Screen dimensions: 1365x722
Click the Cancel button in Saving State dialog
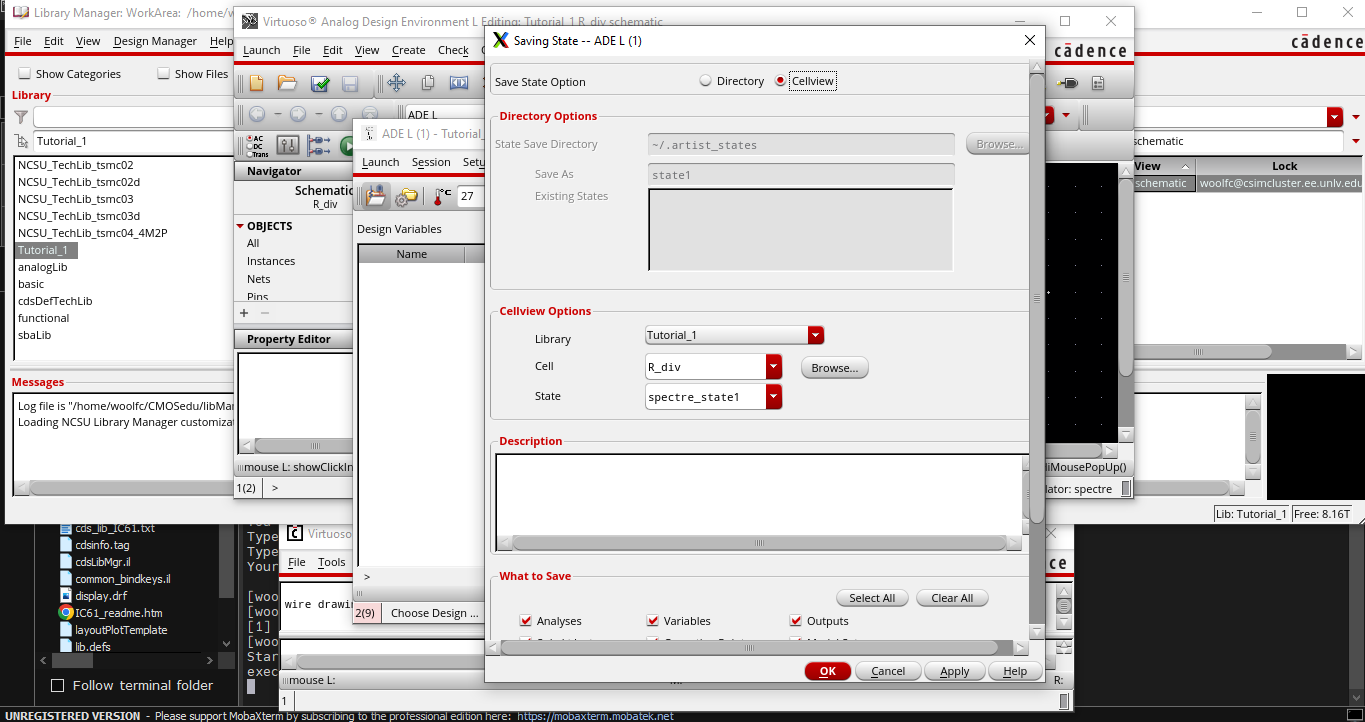pyautogui.click(x=888, y=671)
